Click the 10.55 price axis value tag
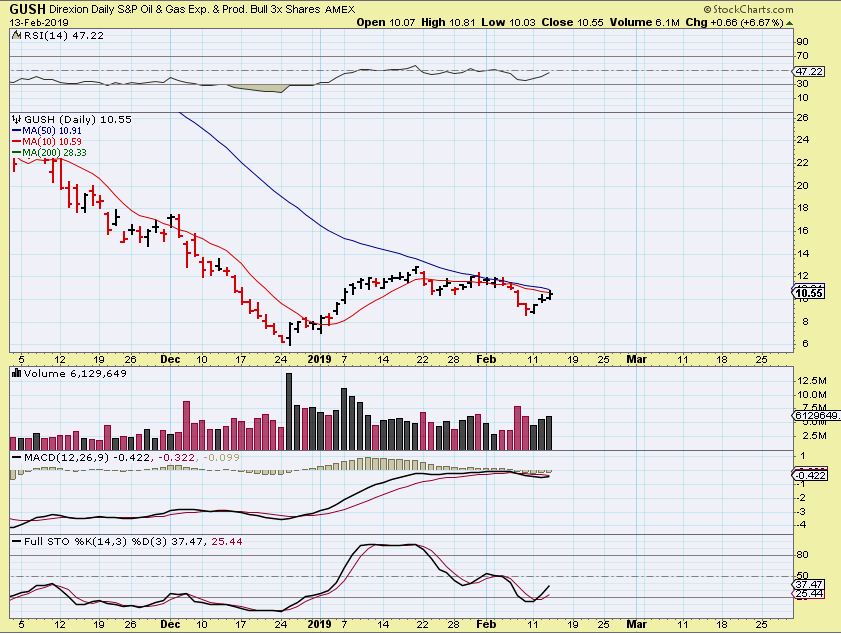The height and width of the screenshot is (635, 841). (x=809, y=293)
